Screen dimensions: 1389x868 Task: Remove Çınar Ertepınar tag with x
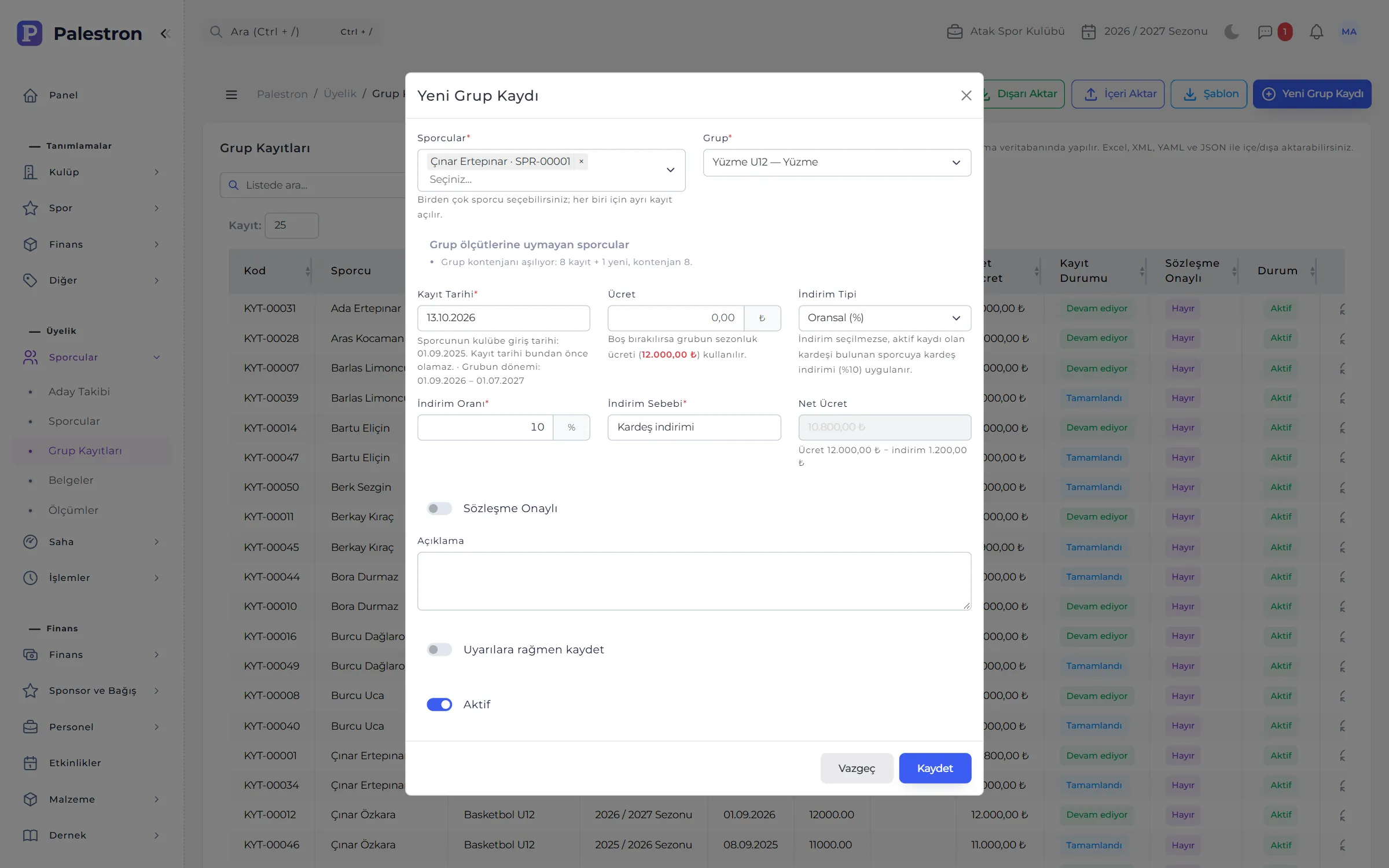coord(581,161)
